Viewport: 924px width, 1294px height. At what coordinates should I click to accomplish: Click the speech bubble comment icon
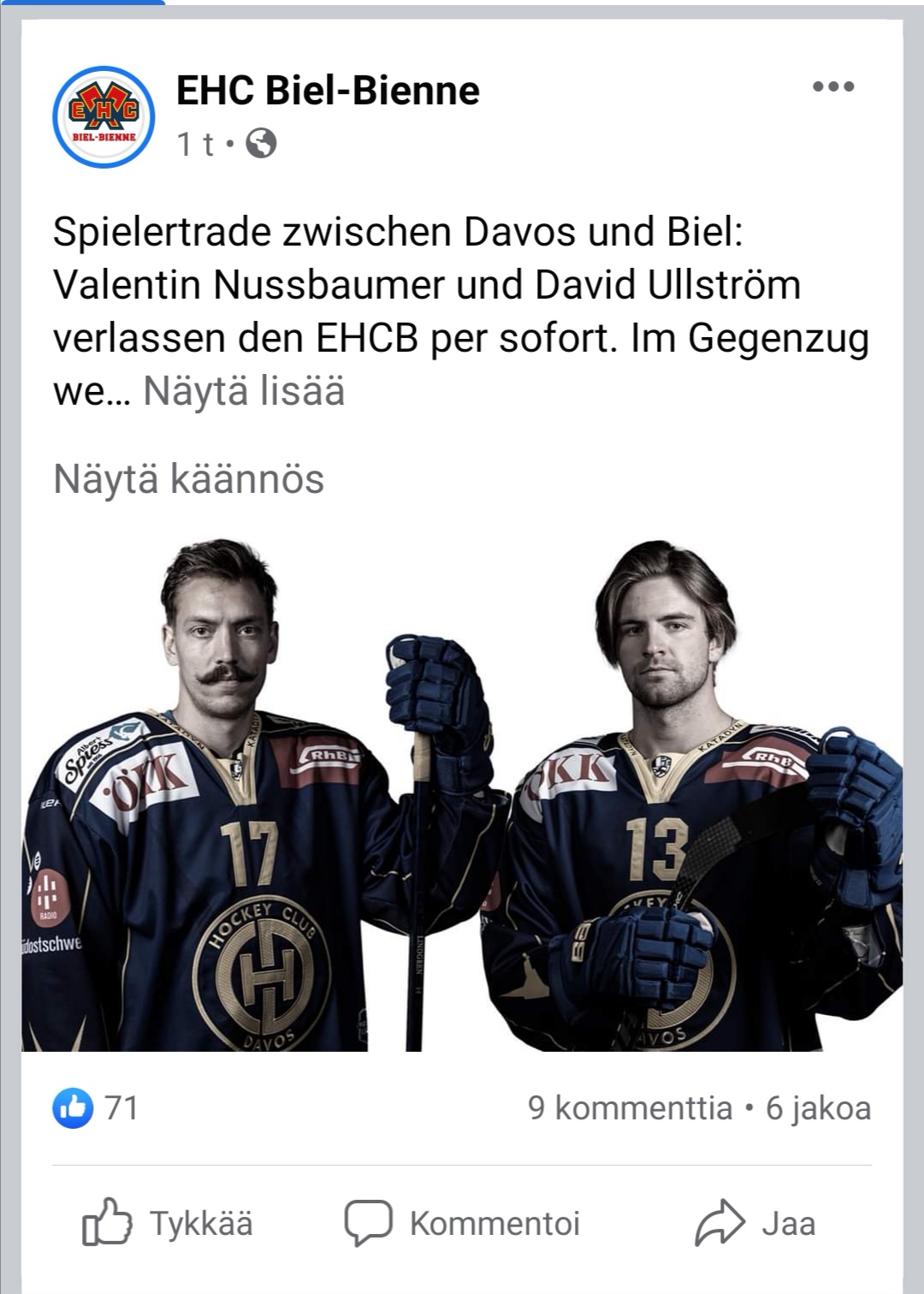click(368, 1223)
